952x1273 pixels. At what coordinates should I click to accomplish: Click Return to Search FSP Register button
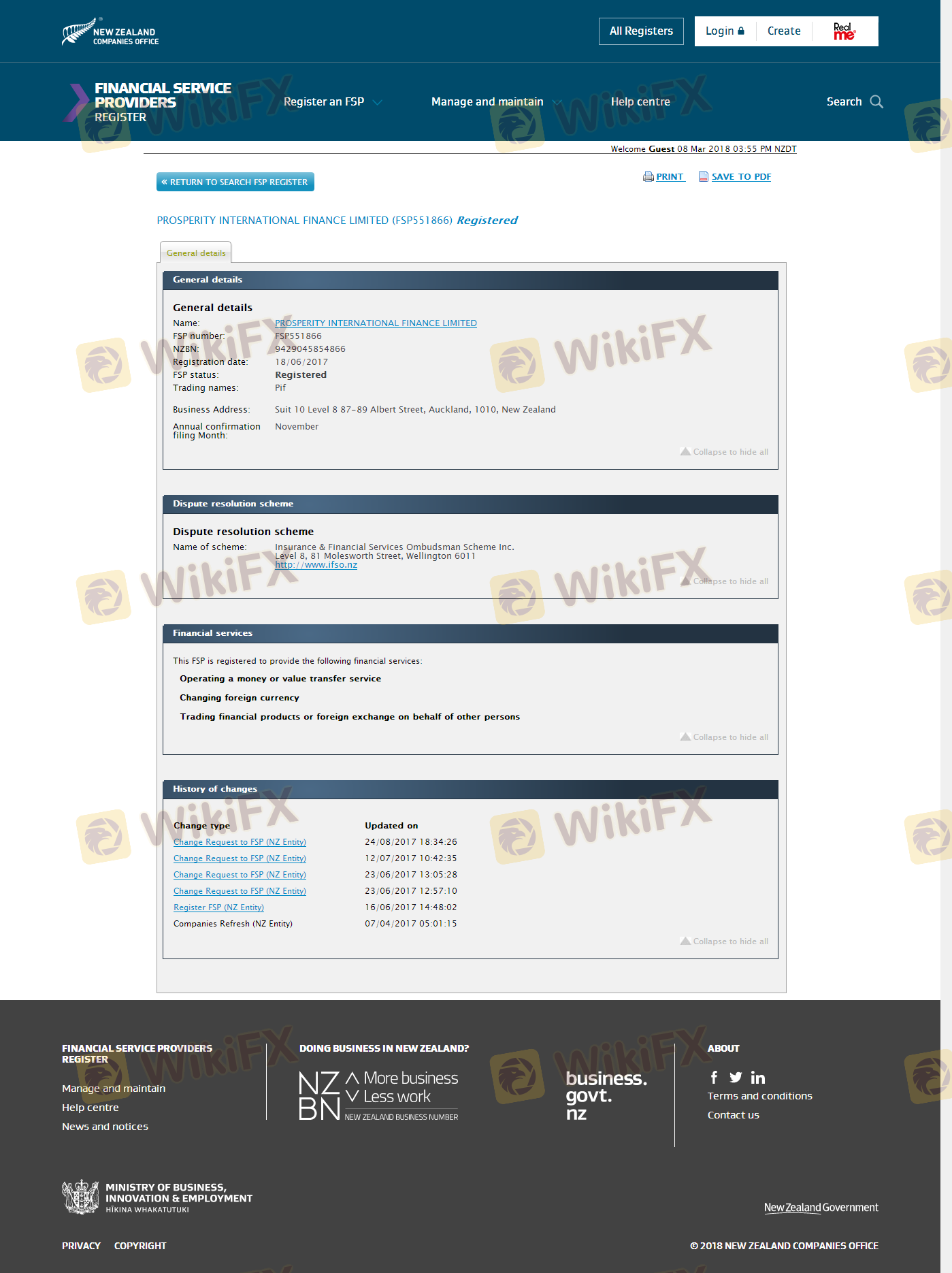pyautogui.click(x=235, y=182)
